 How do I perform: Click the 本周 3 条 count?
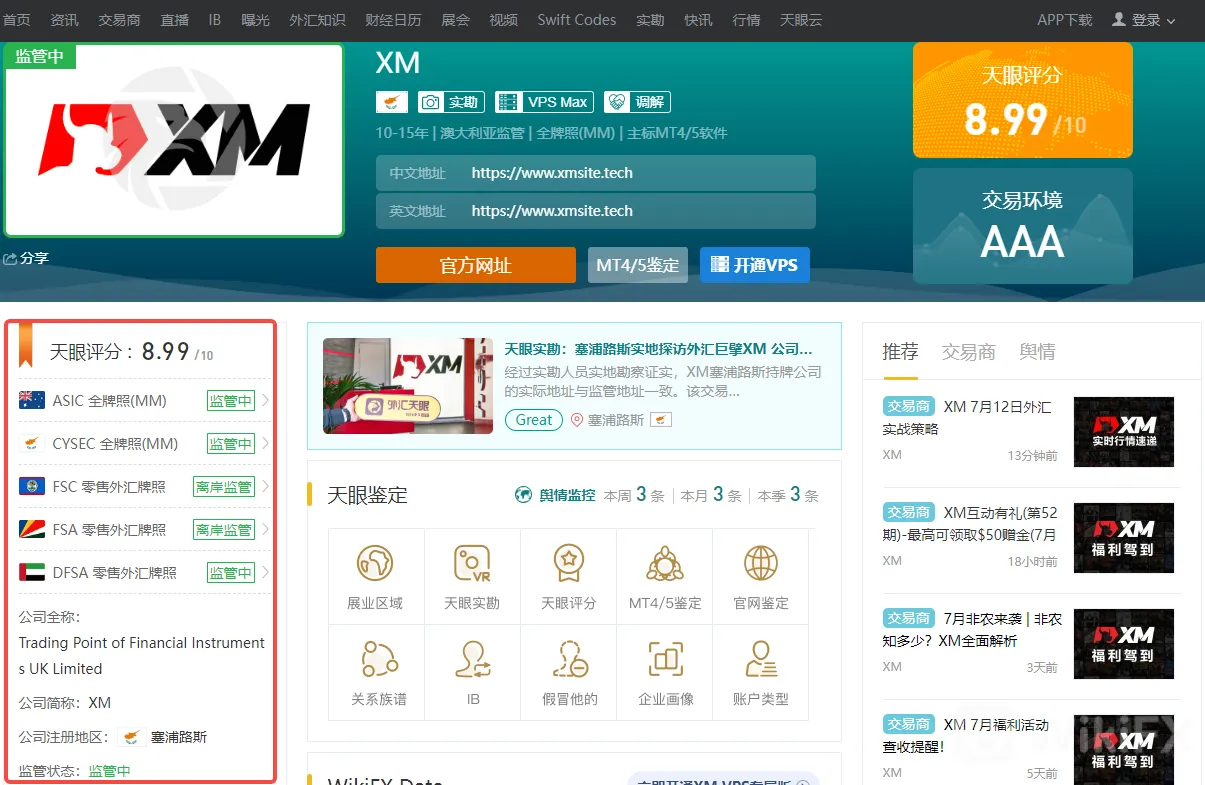pos(634,495)
